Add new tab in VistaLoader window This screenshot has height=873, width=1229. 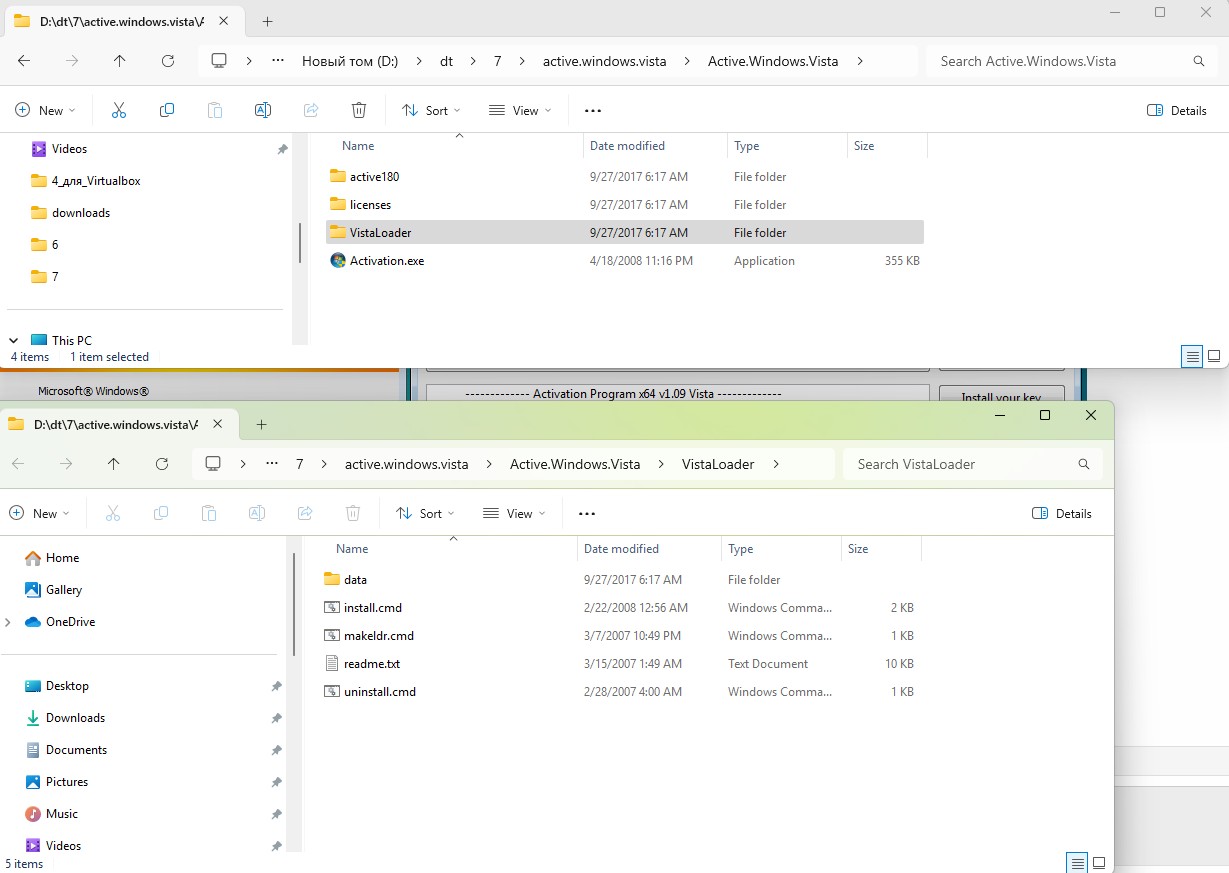(262, 424)
